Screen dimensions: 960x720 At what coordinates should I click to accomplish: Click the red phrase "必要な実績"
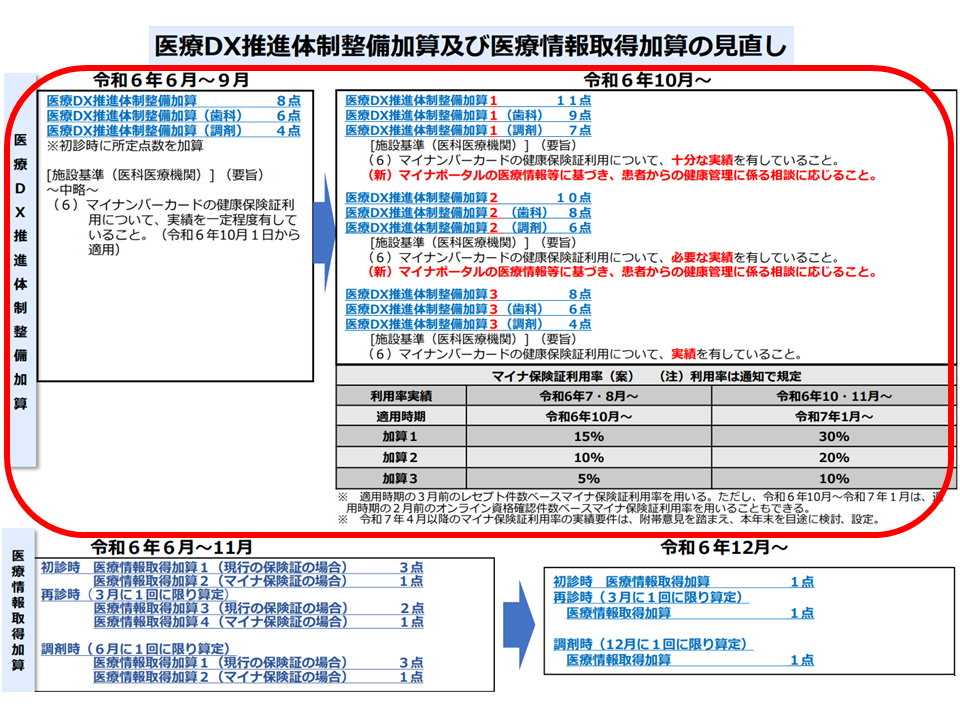point(702,257)
